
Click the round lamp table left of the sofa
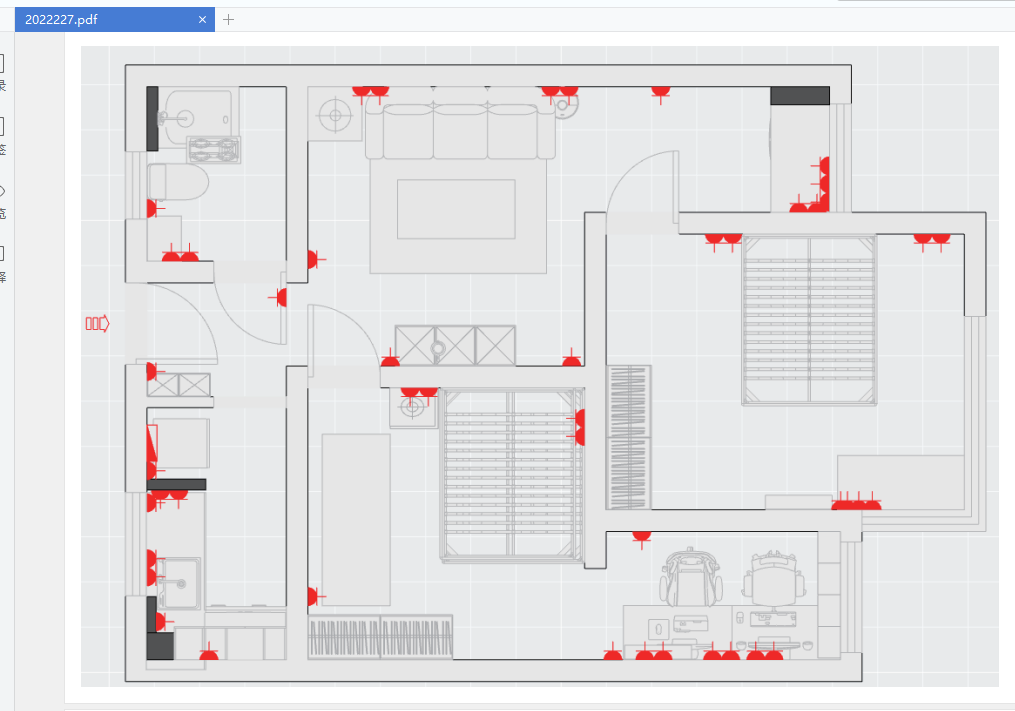tap(335, 115)
